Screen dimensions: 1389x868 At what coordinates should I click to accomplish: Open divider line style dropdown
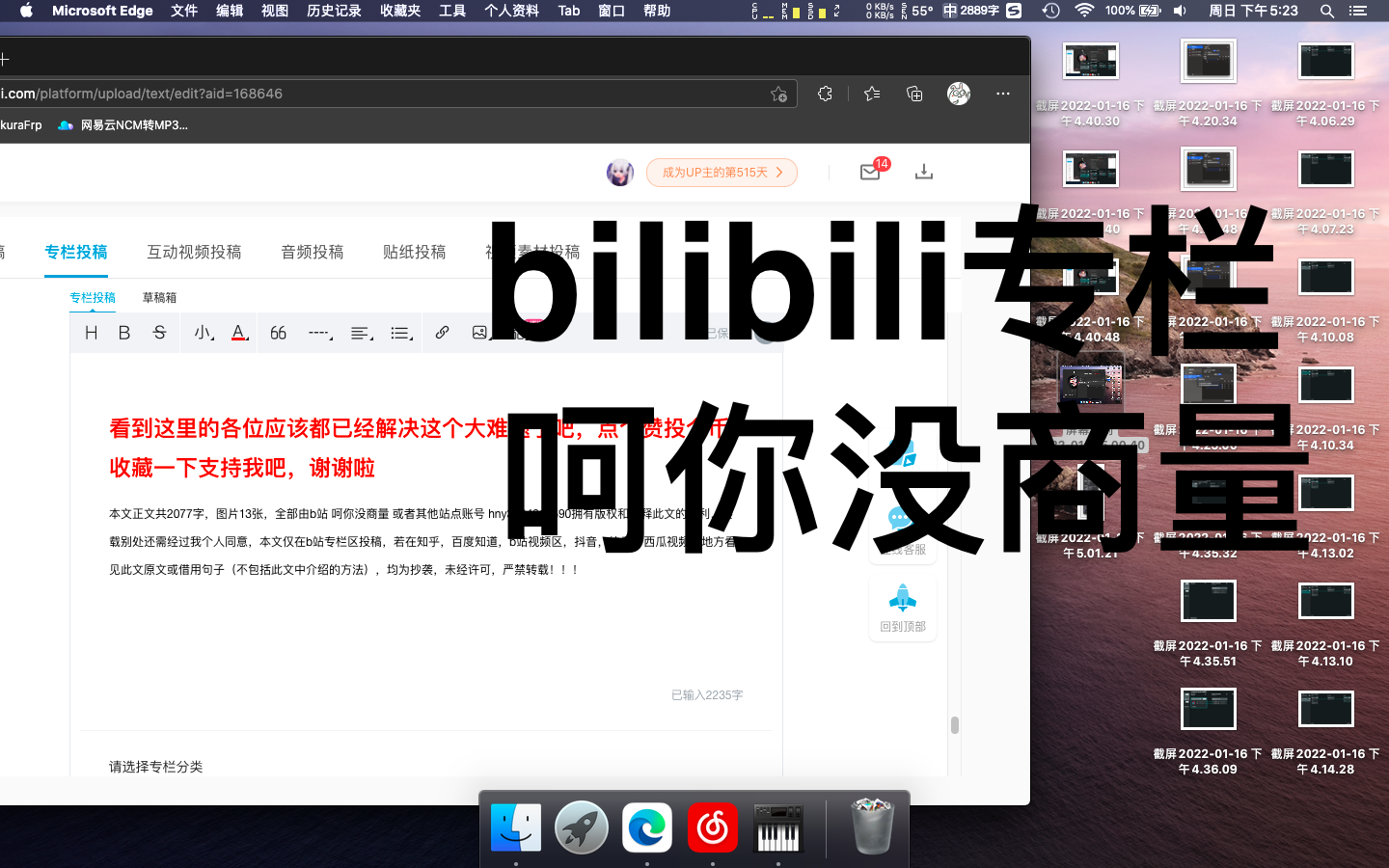[x=320, y=333]
